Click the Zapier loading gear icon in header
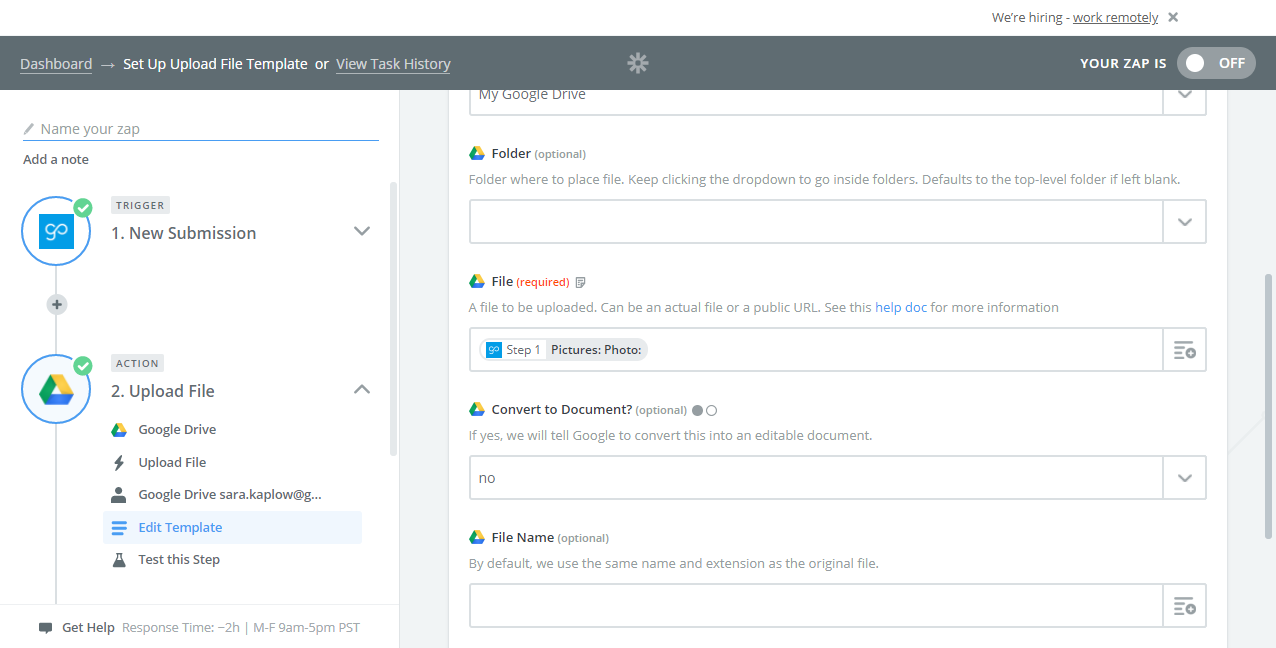This screenshot has height=648, width=1276. (638, 63)
